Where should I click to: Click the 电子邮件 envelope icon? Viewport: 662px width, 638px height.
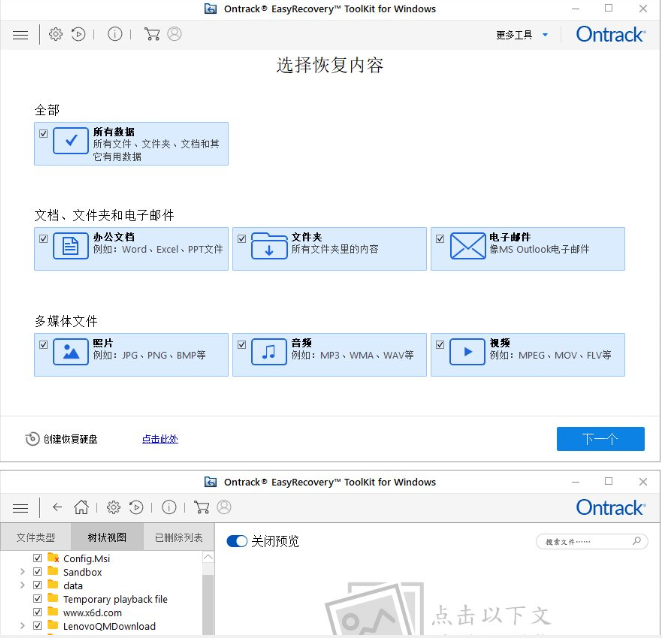(467, 246)
